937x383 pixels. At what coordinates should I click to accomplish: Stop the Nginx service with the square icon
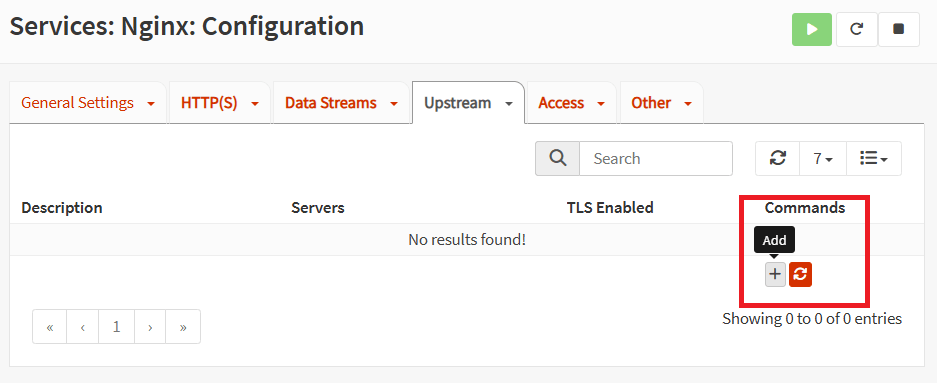tap(898, 29)
